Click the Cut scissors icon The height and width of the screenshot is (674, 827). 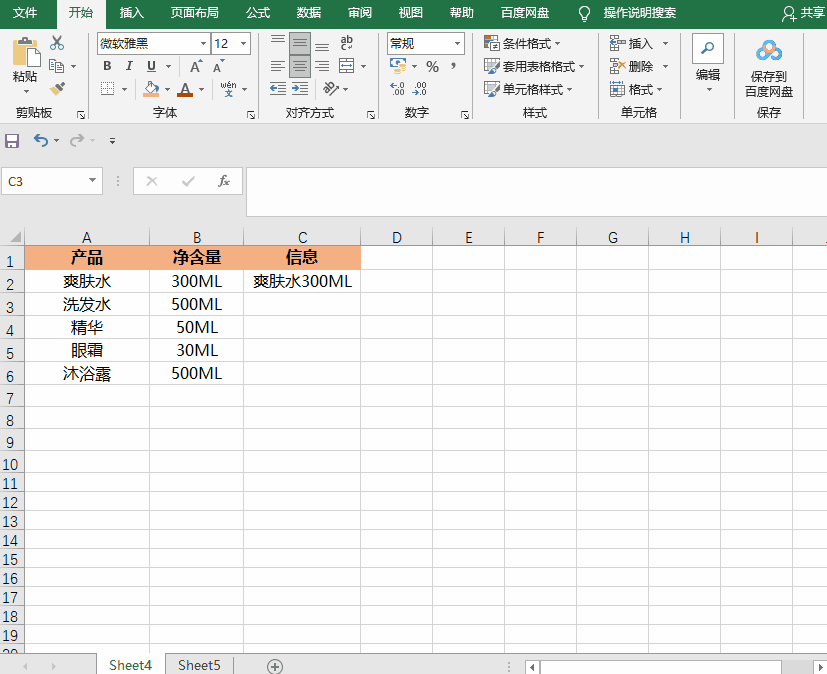[56, 43]
